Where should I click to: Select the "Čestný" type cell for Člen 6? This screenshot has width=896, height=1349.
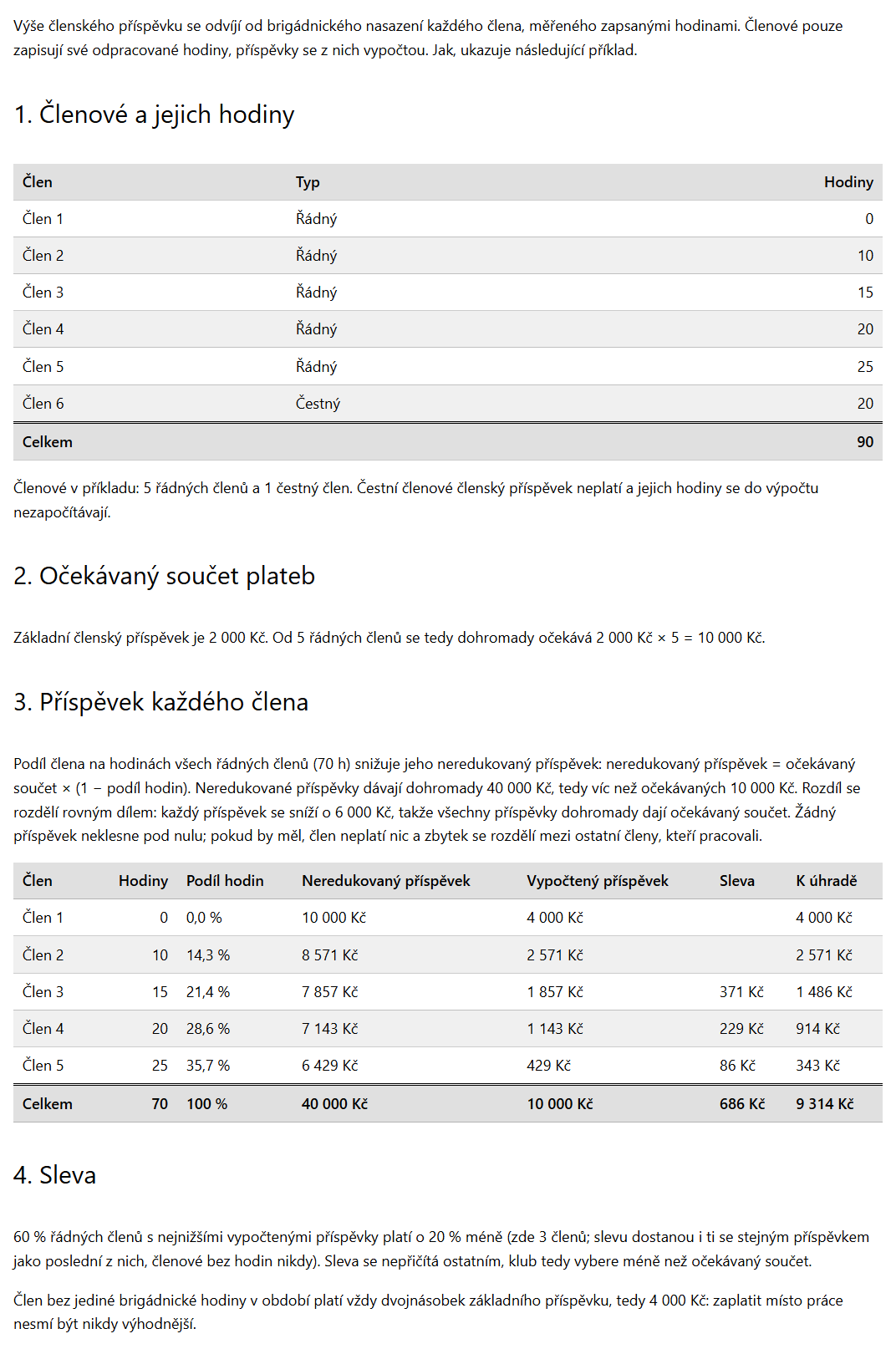coord(318,404)
